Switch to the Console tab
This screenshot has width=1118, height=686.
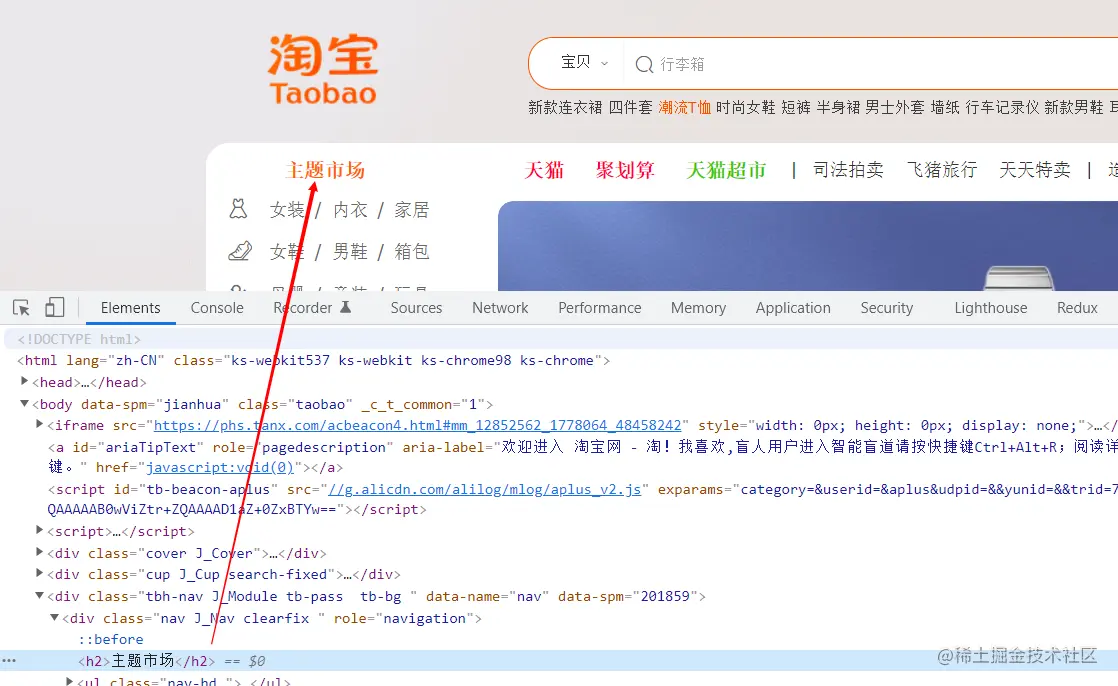click(x=217, y=308)
